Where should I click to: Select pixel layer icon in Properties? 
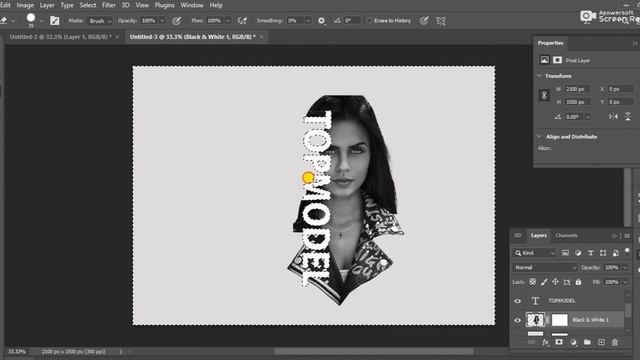(x=544, y=60)
